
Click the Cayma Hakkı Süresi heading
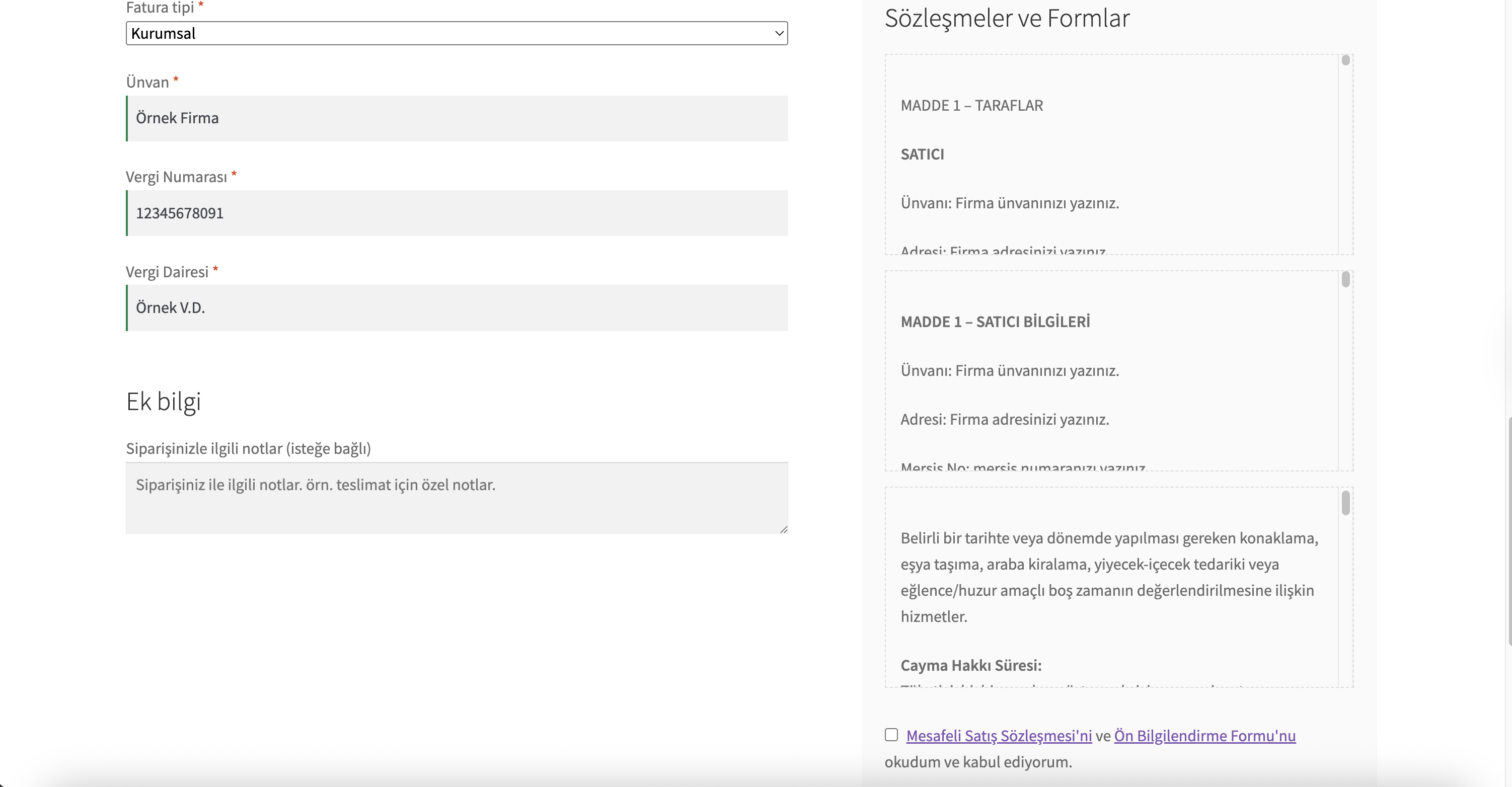(x=971, y=666)
